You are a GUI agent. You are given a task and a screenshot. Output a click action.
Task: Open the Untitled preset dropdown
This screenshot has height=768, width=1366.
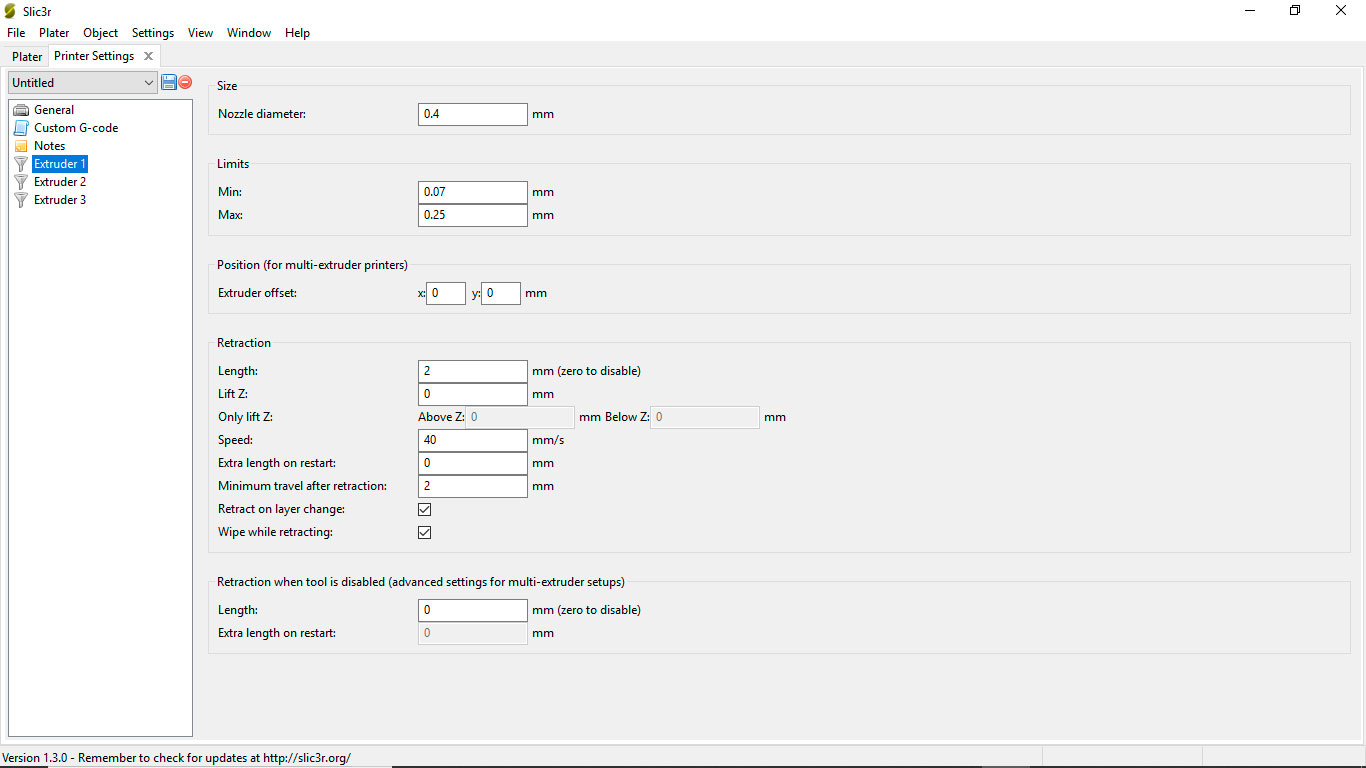pyautogui.click(x=83, y=83)
